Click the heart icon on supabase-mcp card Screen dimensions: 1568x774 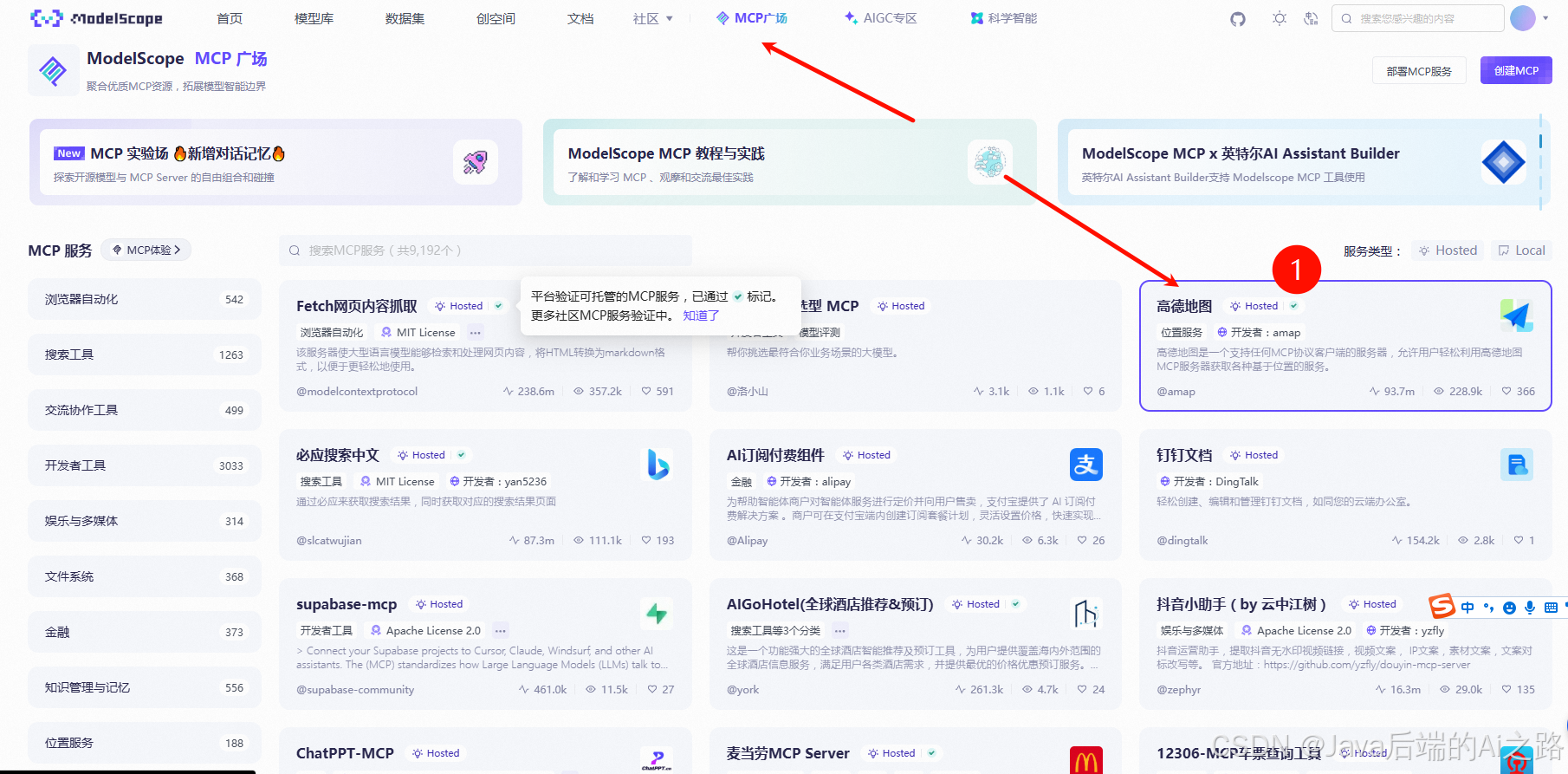pos(652,690)
